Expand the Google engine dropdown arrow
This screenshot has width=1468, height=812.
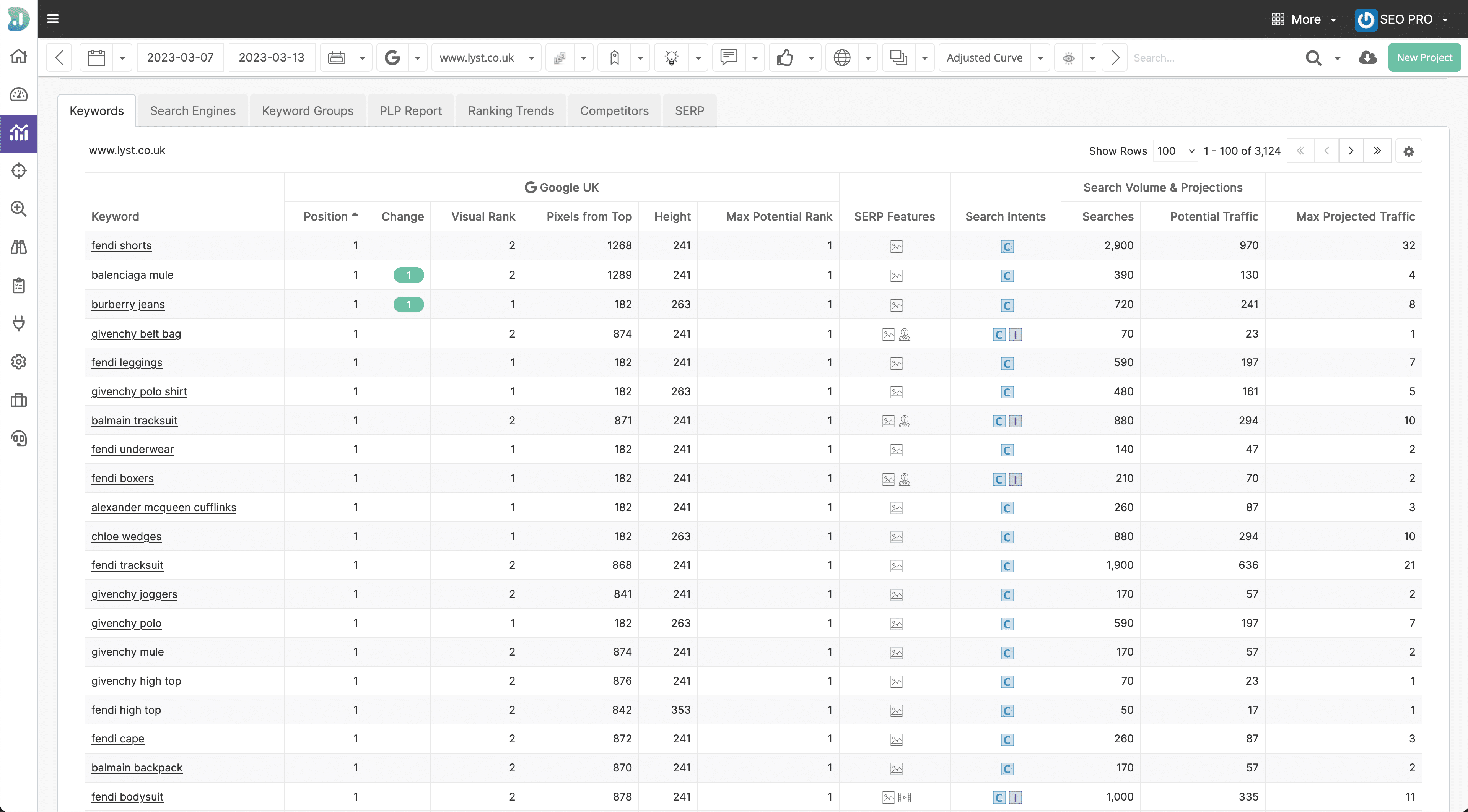417,57
